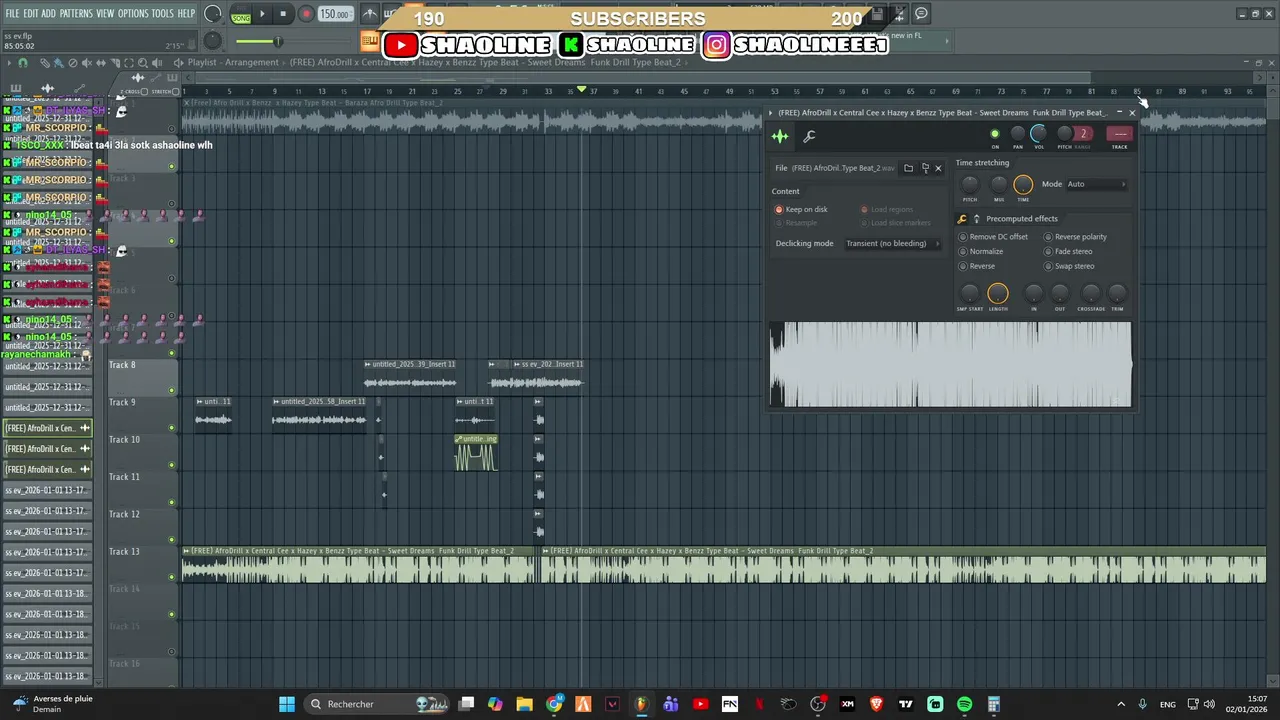The height and width of the screenshot is (720, 1280).
Task: Toggle the sampler ON LED
Action: tap(994, 134)
